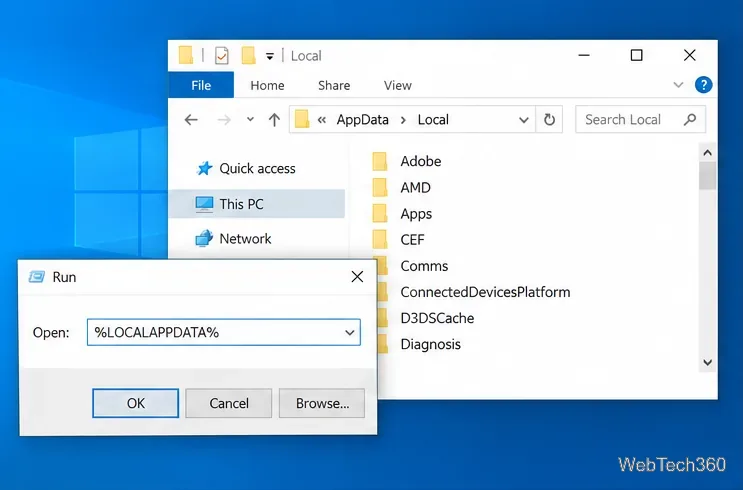743x490 pixels.
Task: Expand the ribbon with the chevron
Action: coord(678,85)
